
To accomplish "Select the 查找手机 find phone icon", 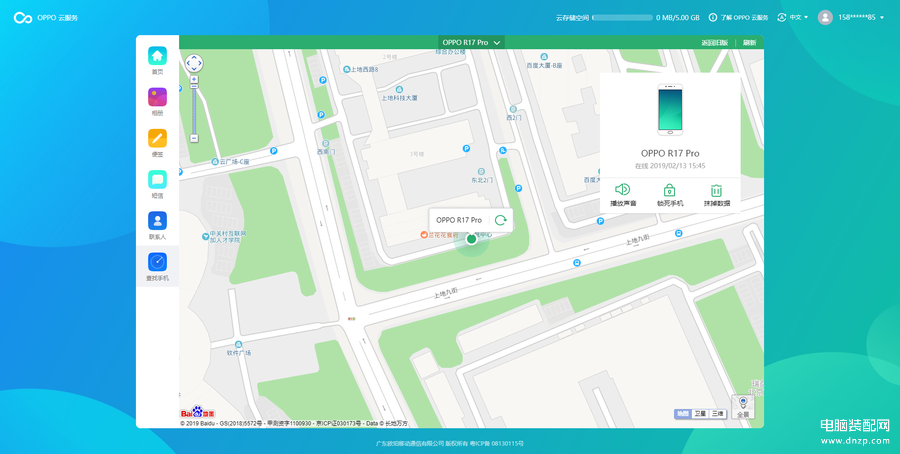I will coord(157,262).
